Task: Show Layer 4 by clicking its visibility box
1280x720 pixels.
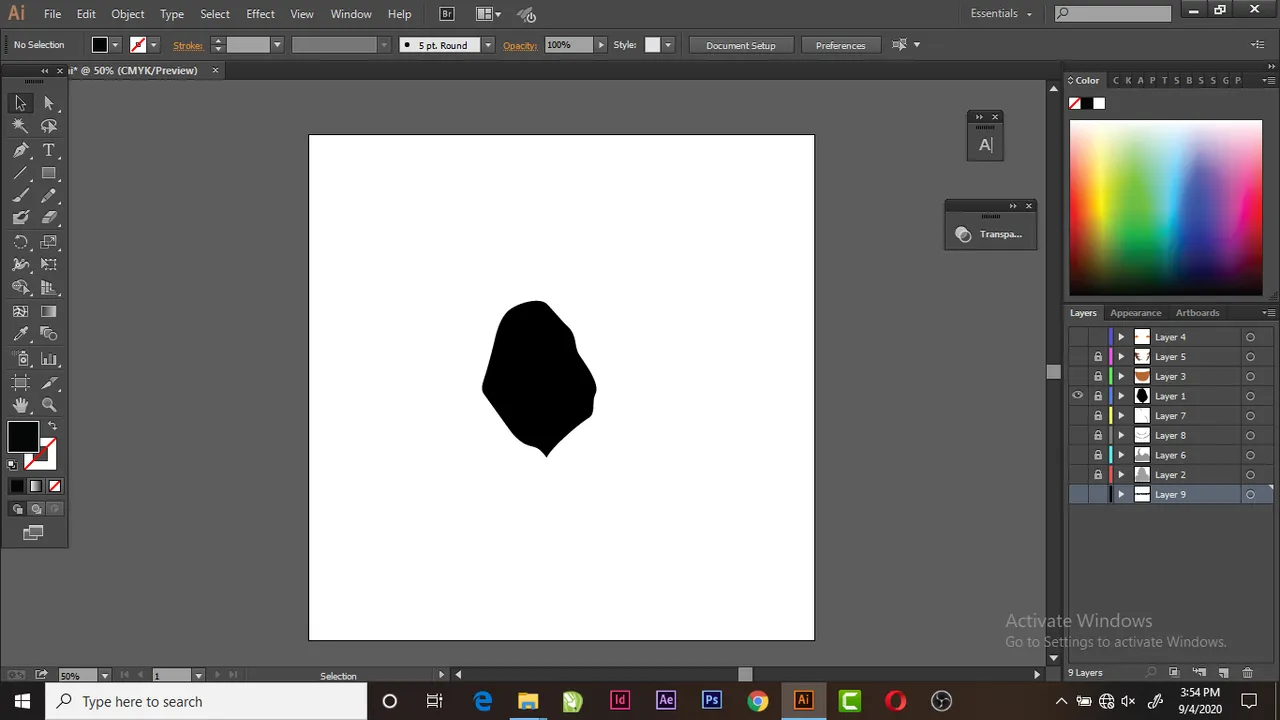Action: coord(1077,337)
